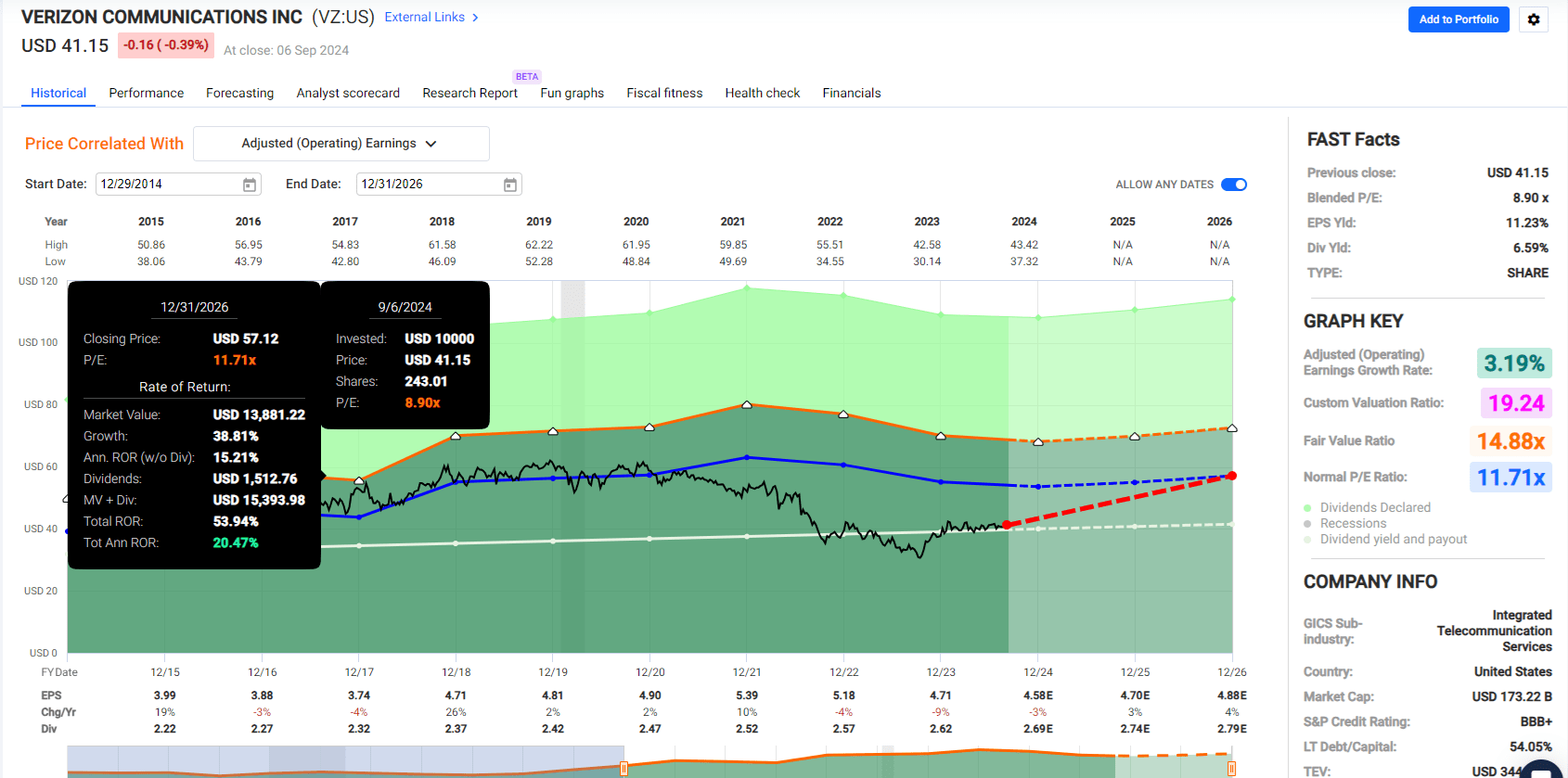The width and height of the screenshot is (1568, 778).
Task: Click the chat bubble icon at bottom right
Action: pos(1541,770)
